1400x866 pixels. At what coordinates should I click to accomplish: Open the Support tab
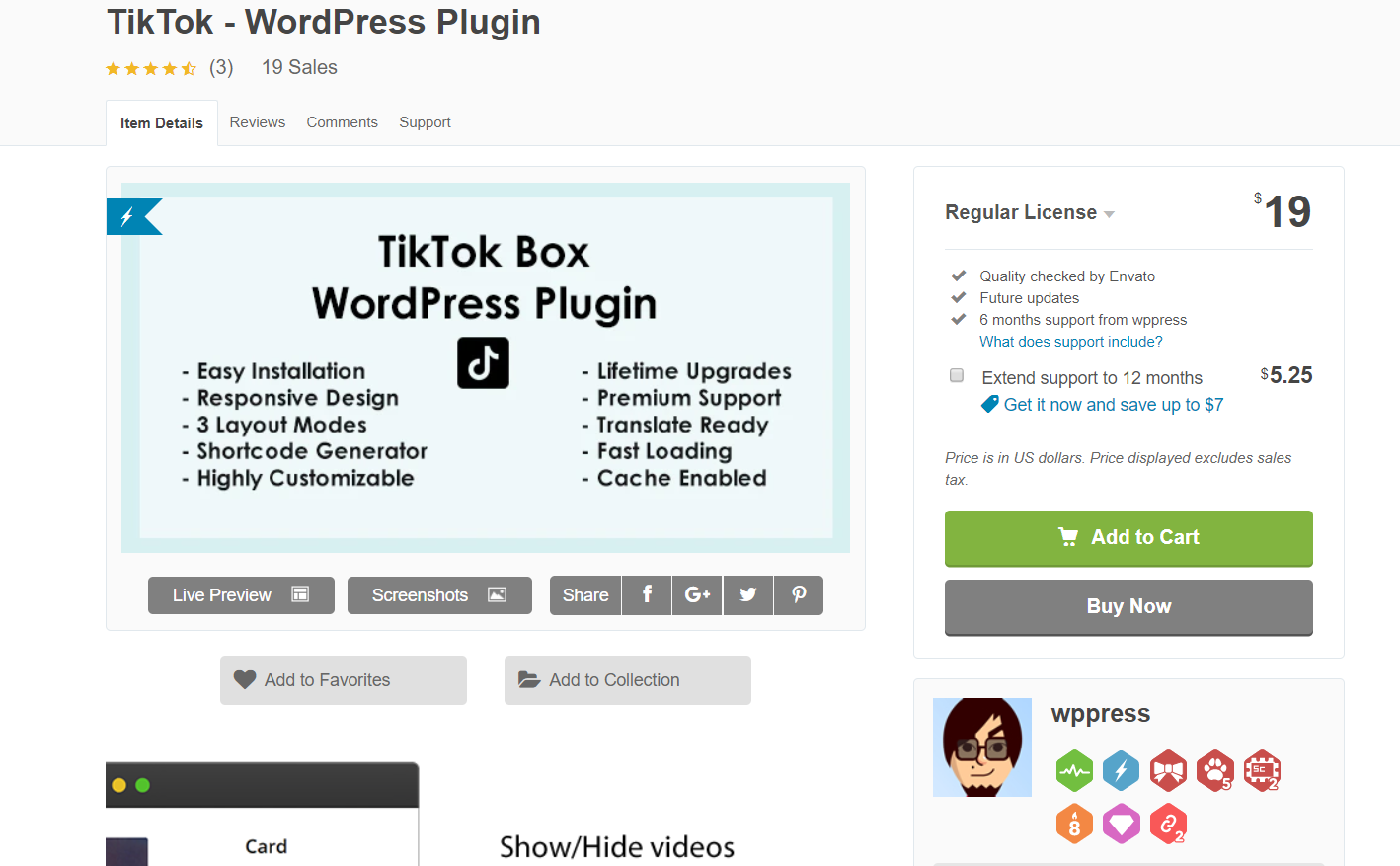(x=425, y=122)
